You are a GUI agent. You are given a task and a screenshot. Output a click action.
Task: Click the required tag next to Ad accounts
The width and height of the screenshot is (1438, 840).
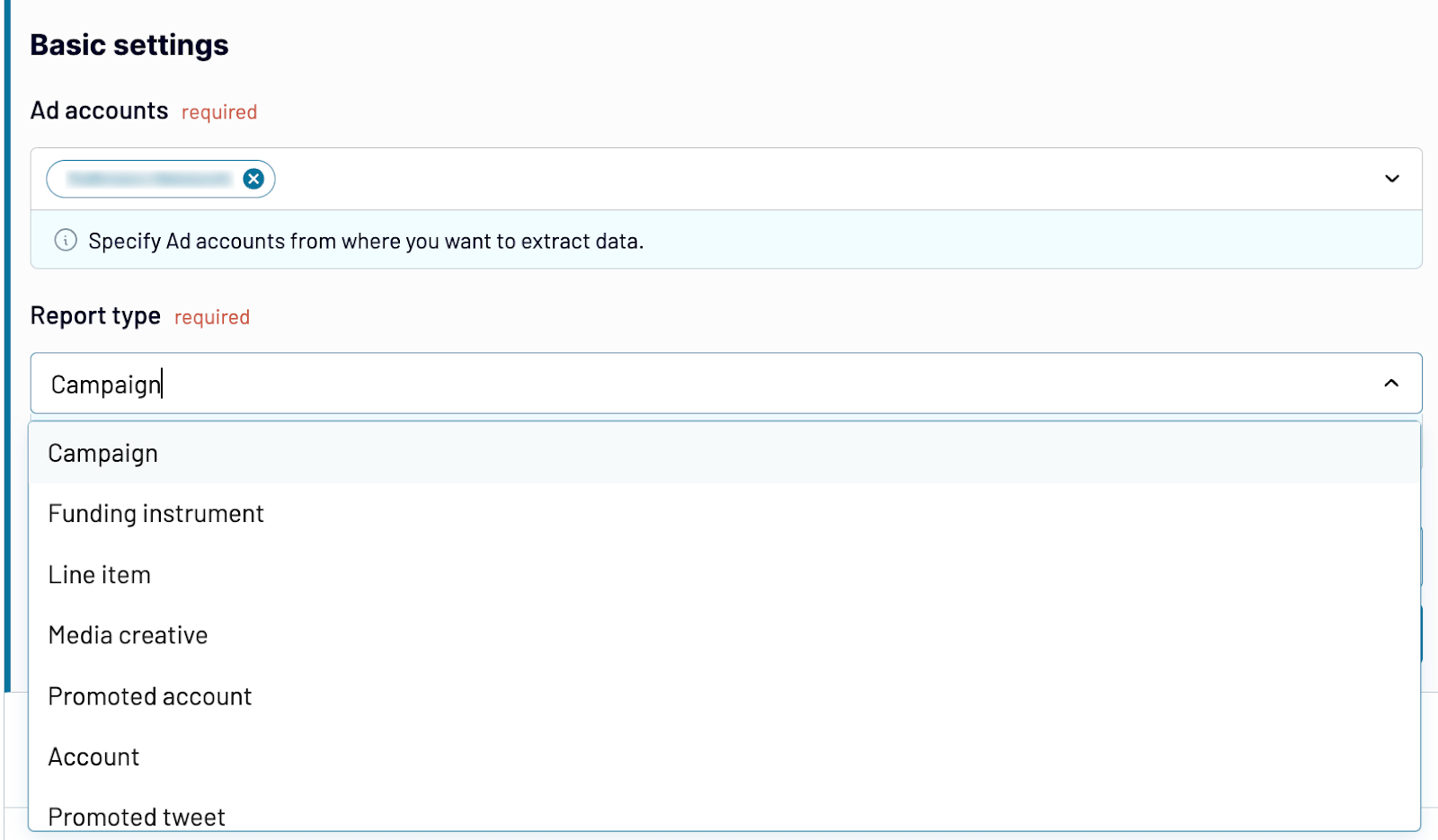[219, 112]
